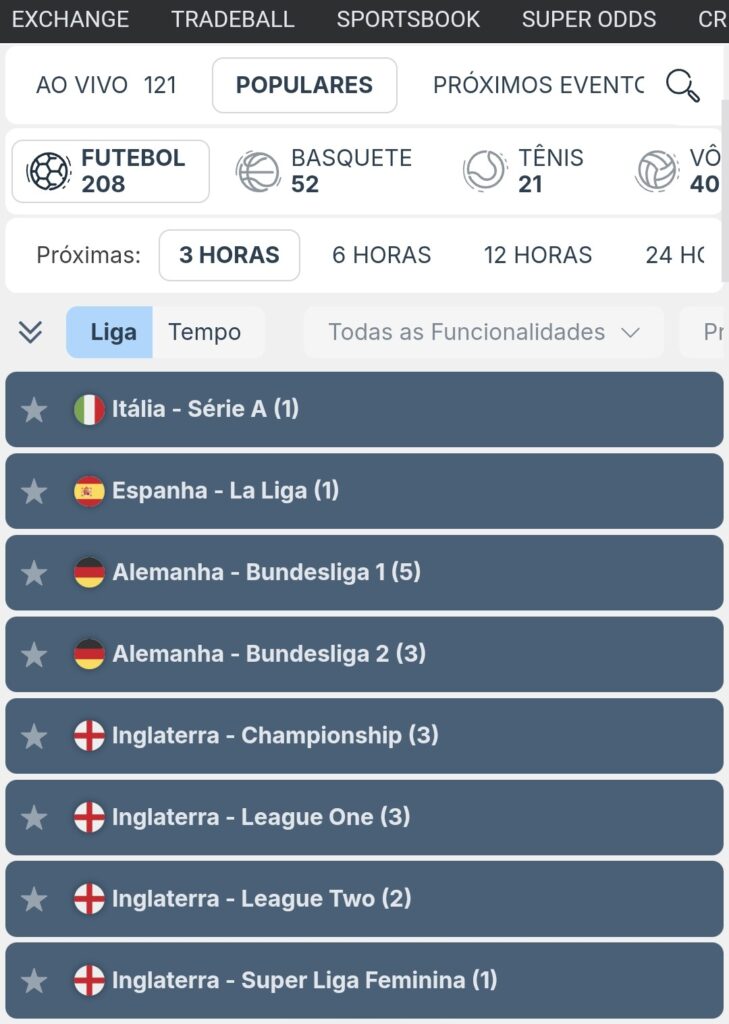Select the Tênis tennis ball icon
Image resolution: width=729 pixels, height=1024 pixels.
coord(484,171)
